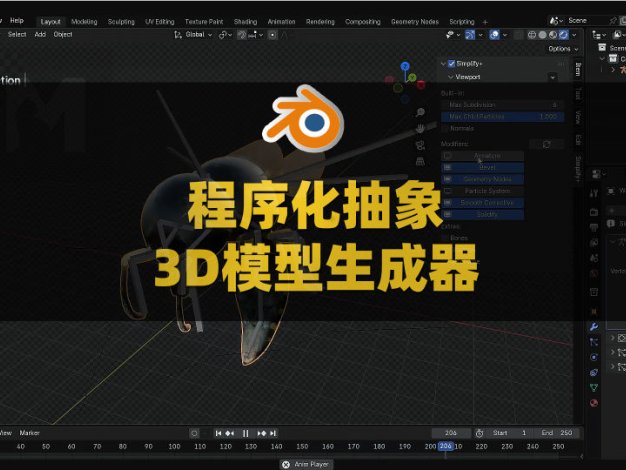The height and width of the screenshot is (470, 626).
Task: Open Modifiers wrench tab in Properties
Action: (x=594, y=327)
